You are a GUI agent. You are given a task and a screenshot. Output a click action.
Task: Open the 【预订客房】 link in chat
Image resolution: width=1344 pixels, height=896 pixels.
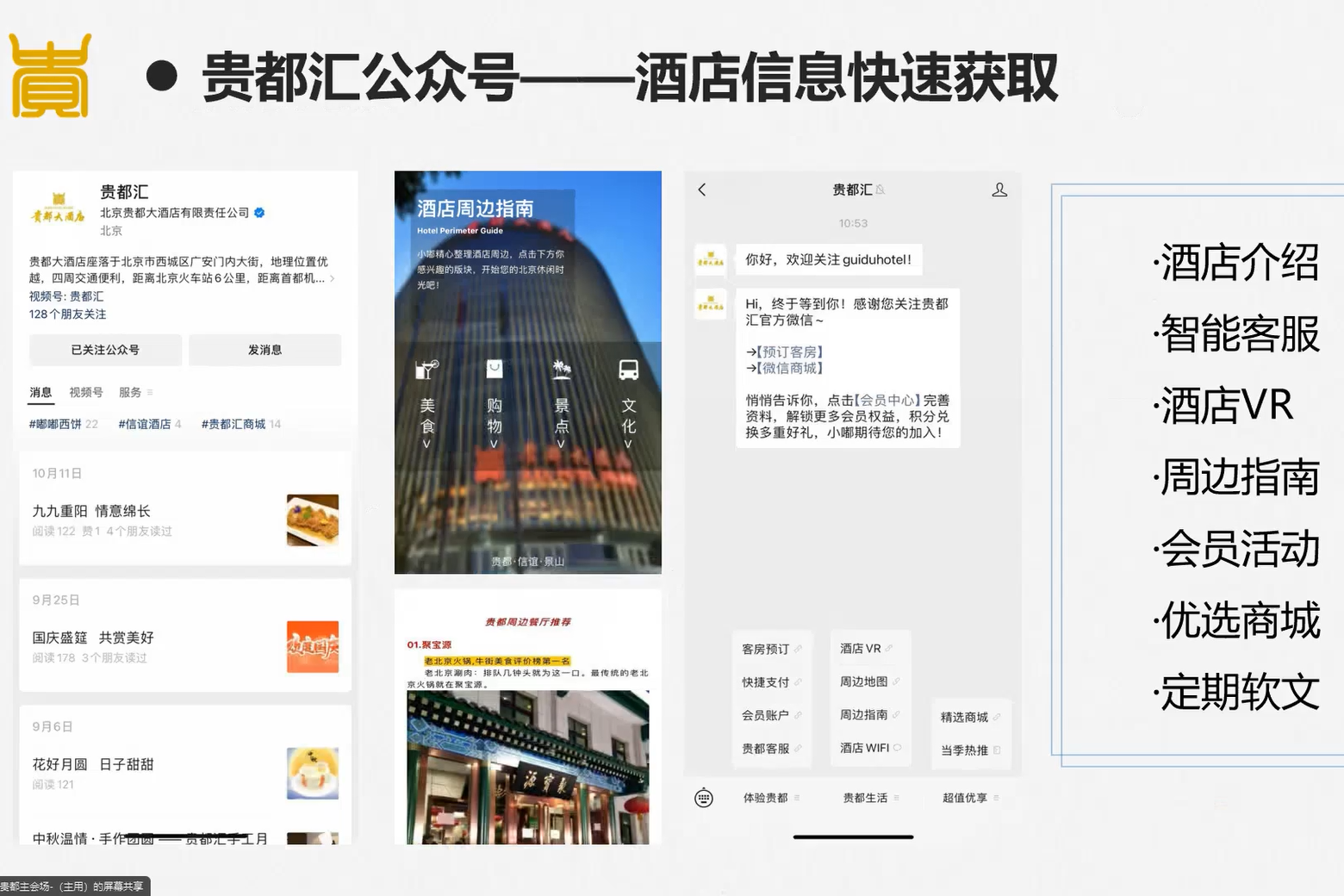790,352
